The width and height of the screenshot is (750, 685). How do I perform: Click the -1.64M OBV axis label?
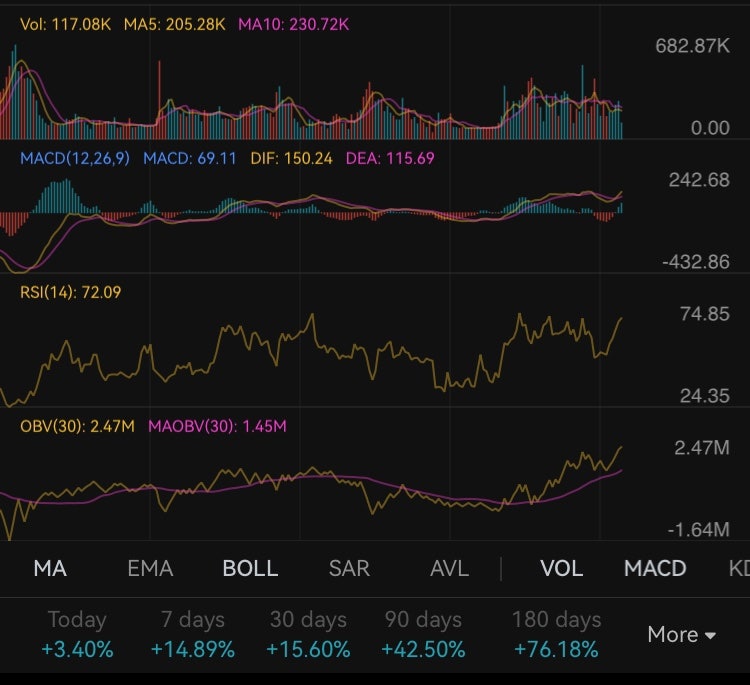pyautogui.click(x=698, y=530)
